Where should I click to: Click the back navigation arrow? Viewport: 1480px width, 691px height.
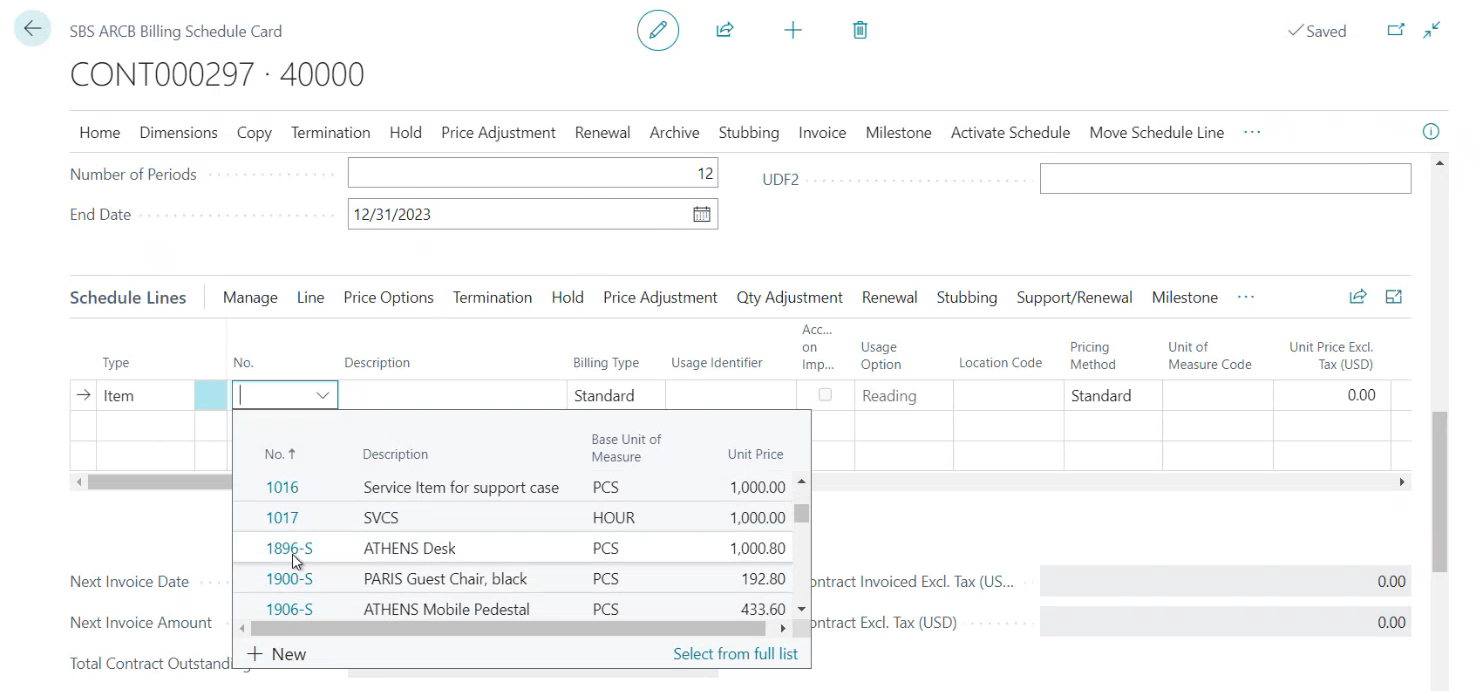[x=31, y=28]
